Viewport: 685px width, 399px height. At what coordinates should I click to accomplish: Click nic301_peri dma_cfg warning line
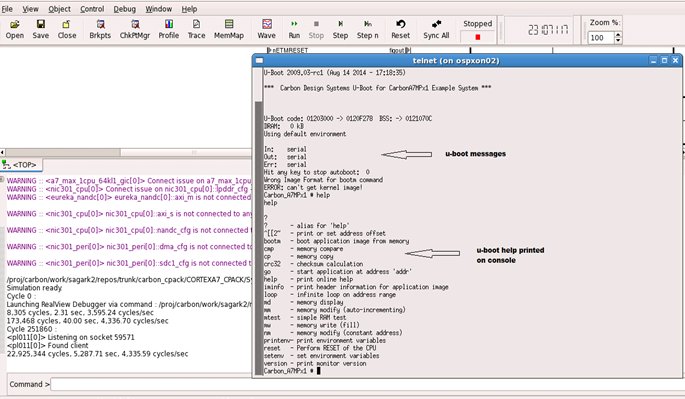click(x=129, y=246)
